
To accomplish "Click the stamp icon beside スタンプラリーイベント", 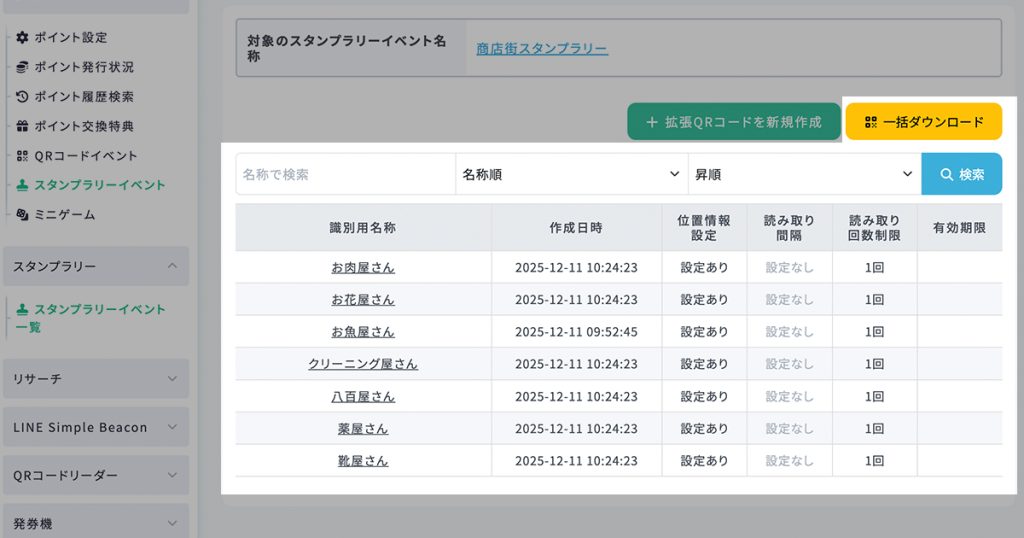I will click(x=23, y=185).
